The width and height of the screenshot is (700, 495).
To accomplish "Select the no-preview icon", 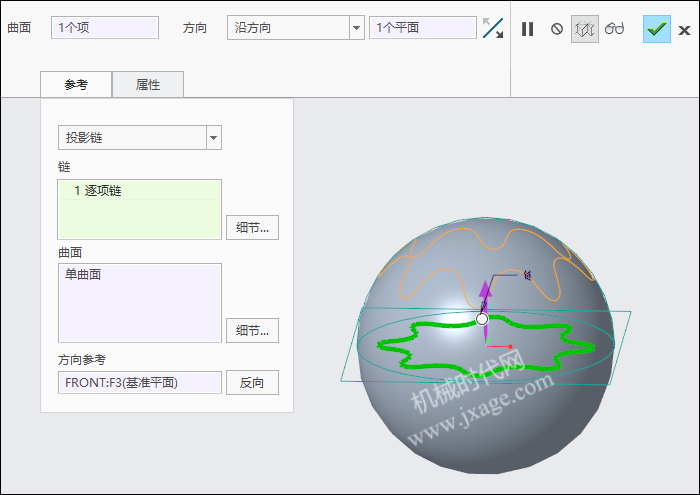I will [557, 29].
